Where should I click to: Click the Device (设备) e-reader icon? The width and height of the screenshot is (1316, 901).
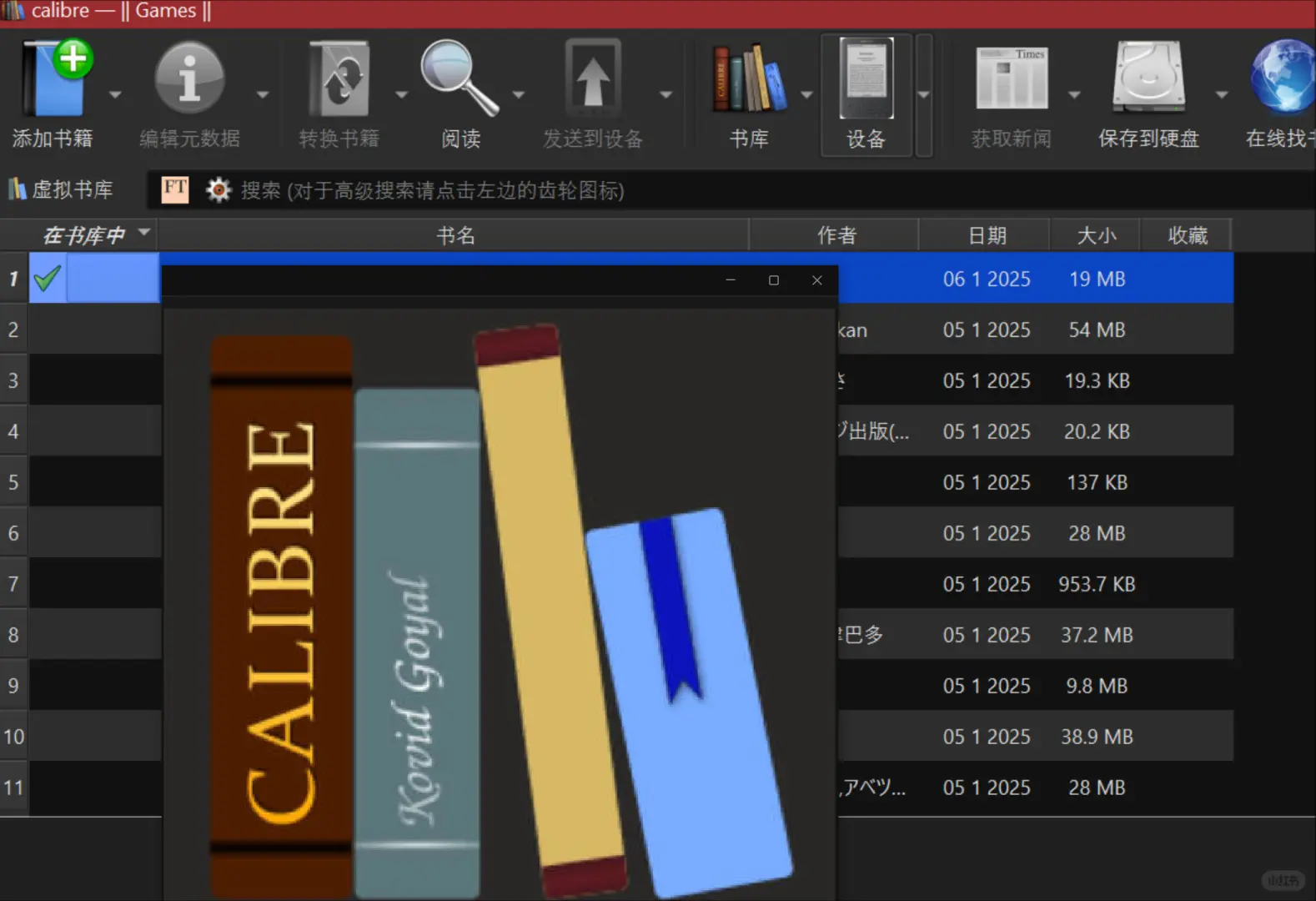866,78
